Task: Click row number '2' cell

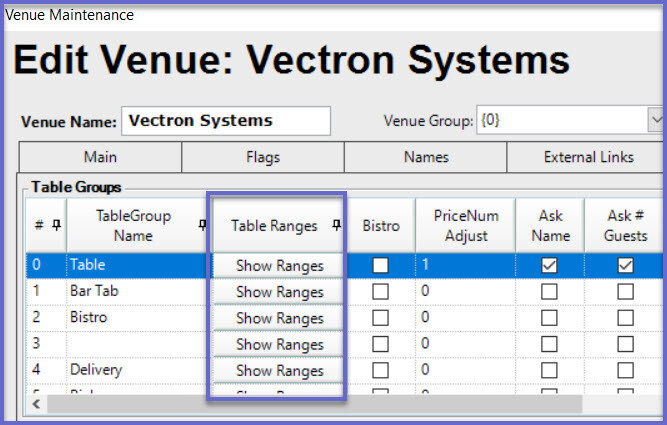Action: [x=46, y=318]
